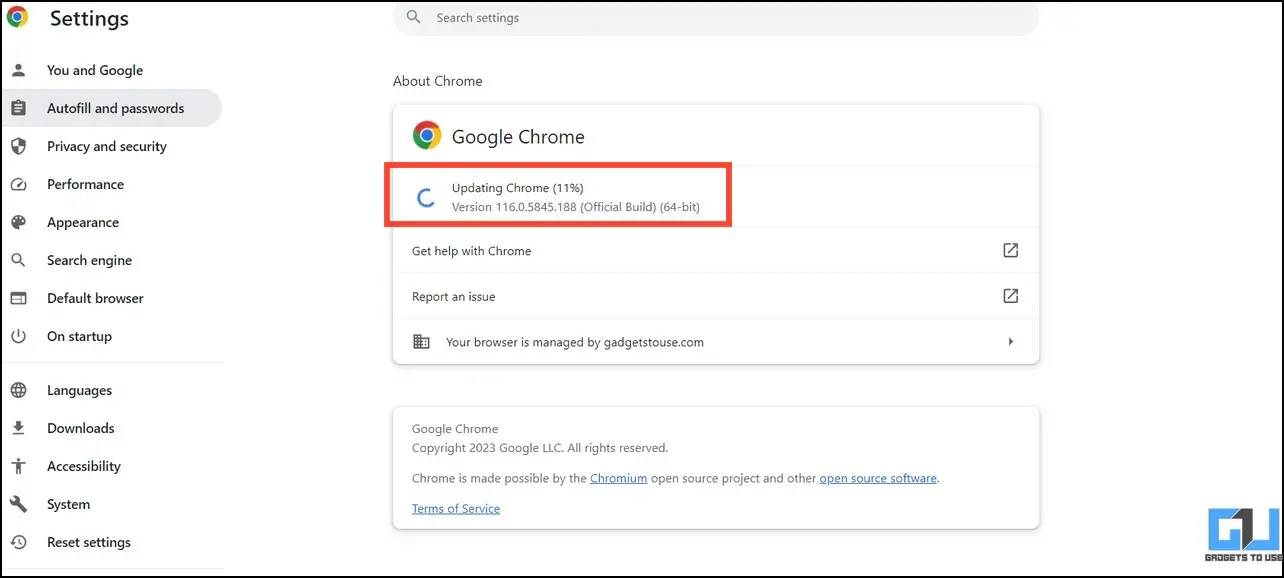Click the Downloads arrow icon
1284x578 pixels.
tap(18, 428)
